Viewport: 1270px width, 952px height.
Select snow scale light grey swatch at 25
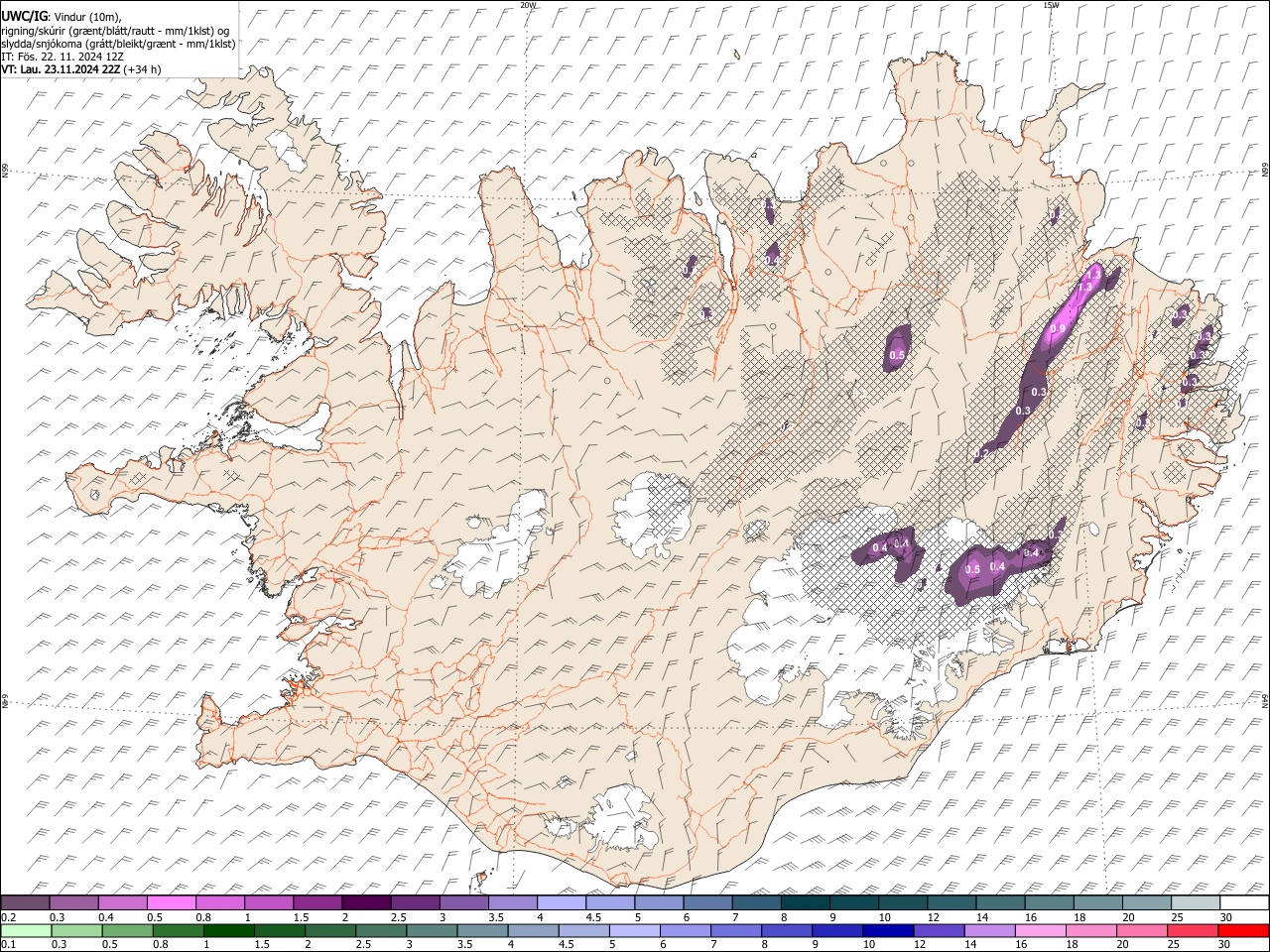[x=1194, y=902]
